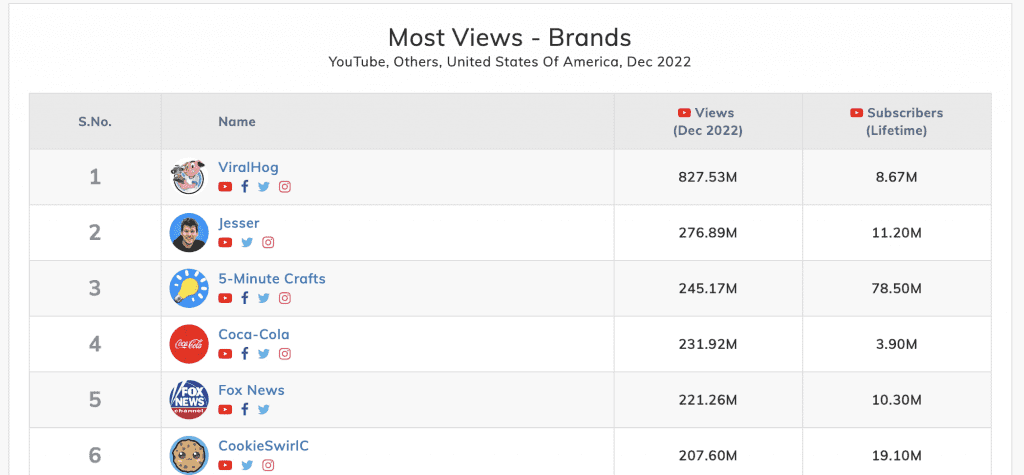
Task: Open Fox News' Twitter icon
Action: 264,409
